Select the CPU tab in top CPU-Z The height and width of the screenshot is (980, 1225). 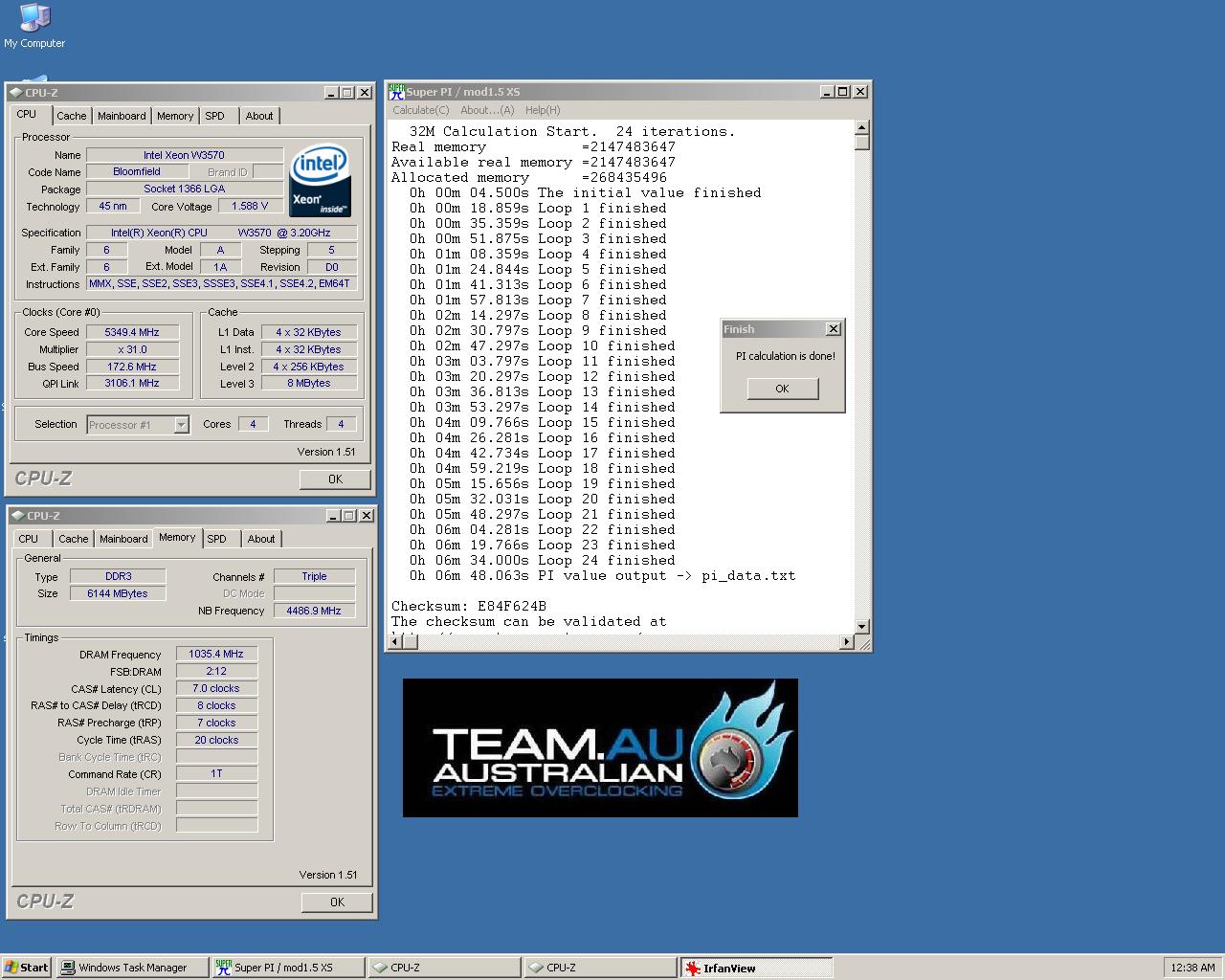click(x=27, y=114)
